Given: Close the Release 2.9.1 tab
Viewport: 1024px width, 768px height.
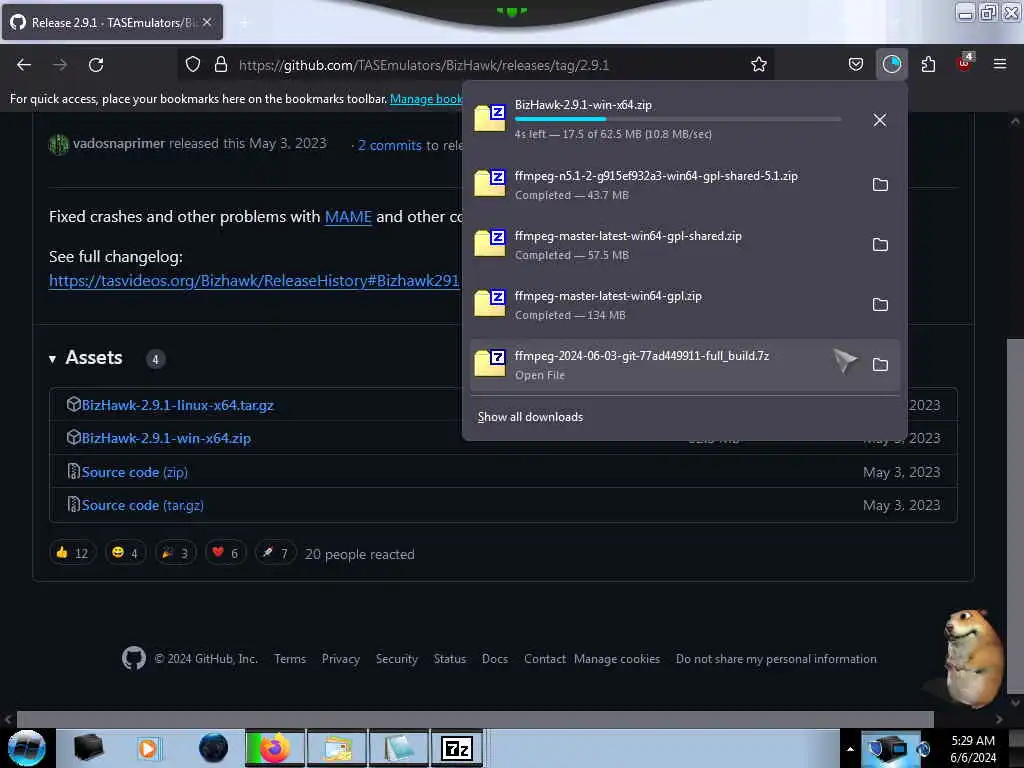Looking at the screenshot, I should click(x=206, y=22).
